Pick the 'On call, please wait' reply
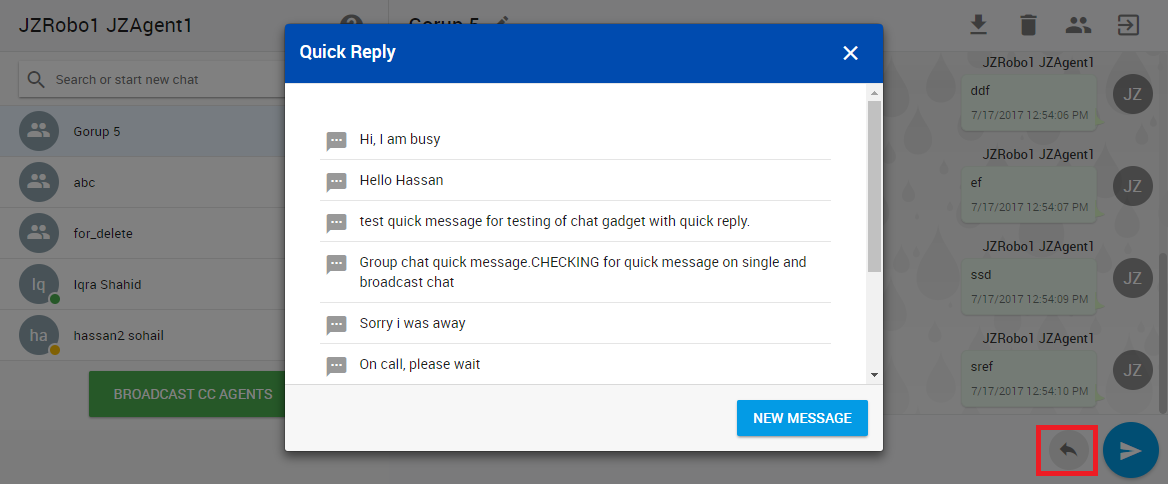 pyautogui.click(x=420, y=364)
